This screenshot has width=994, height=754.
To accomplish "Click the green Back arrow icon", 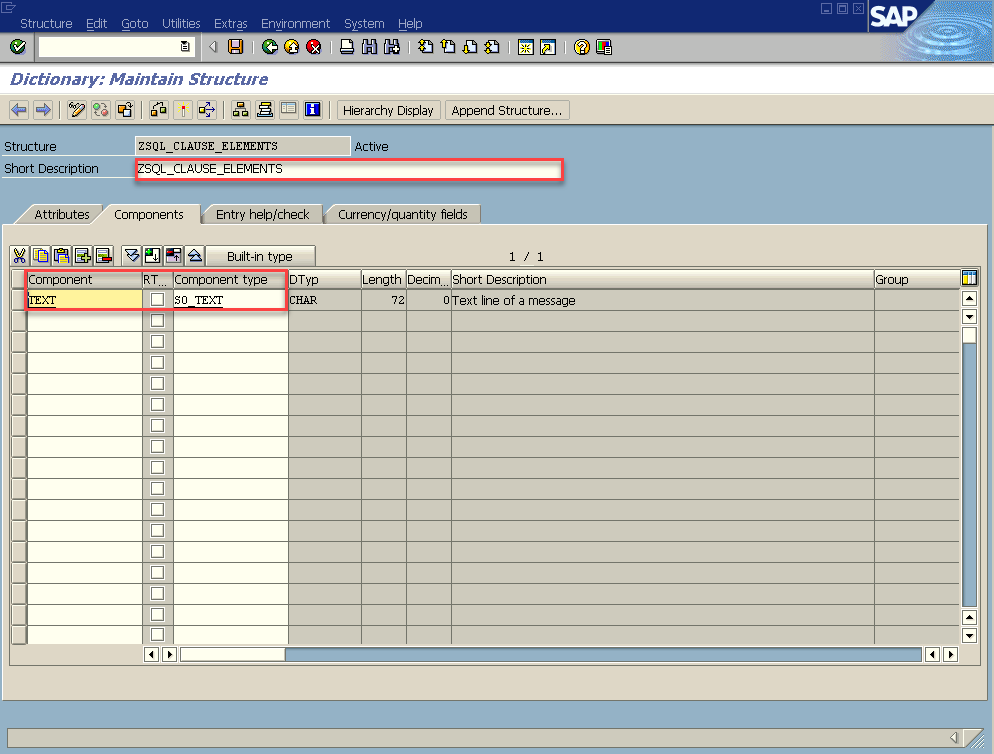I will click(x=270, y=47).
